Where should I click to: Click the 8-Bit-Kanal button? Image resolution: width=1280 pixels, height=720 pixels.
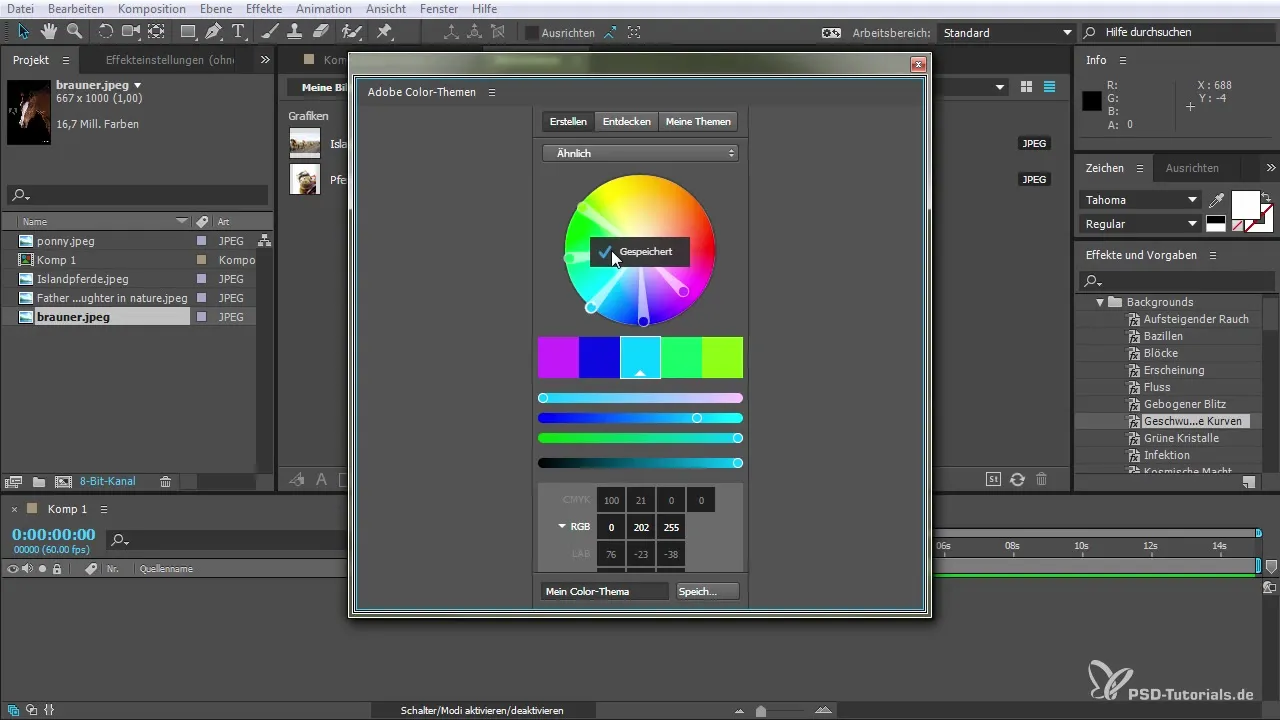[107, 481]
